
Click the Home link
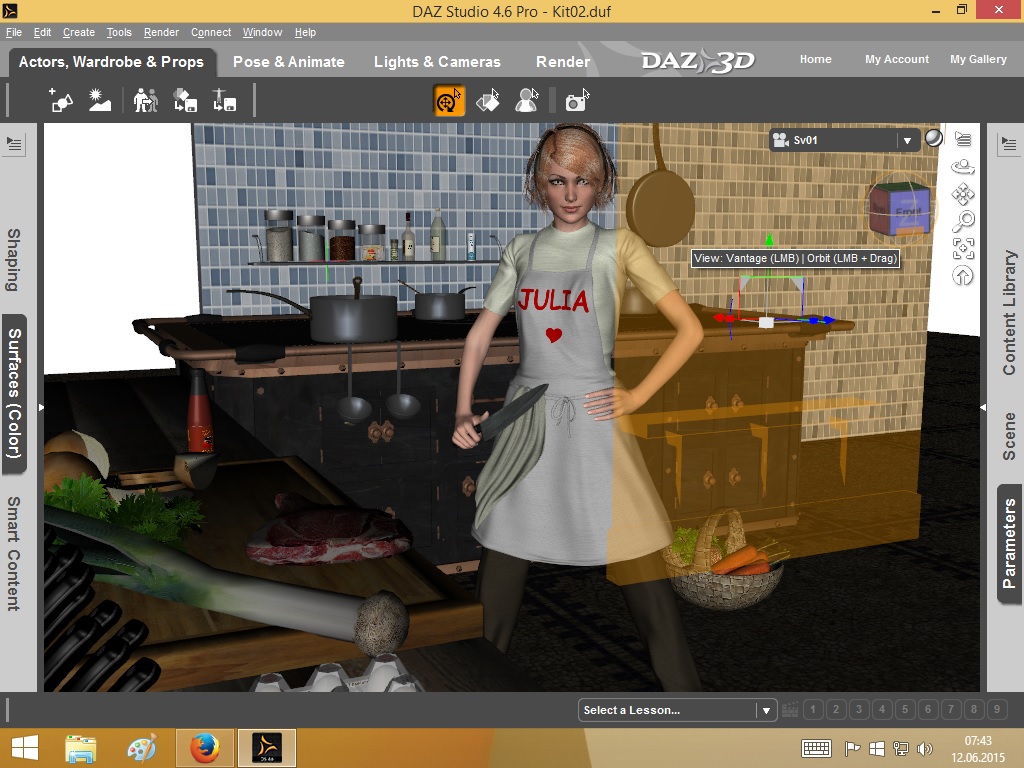pyautogui.click(x=816, y=59)
